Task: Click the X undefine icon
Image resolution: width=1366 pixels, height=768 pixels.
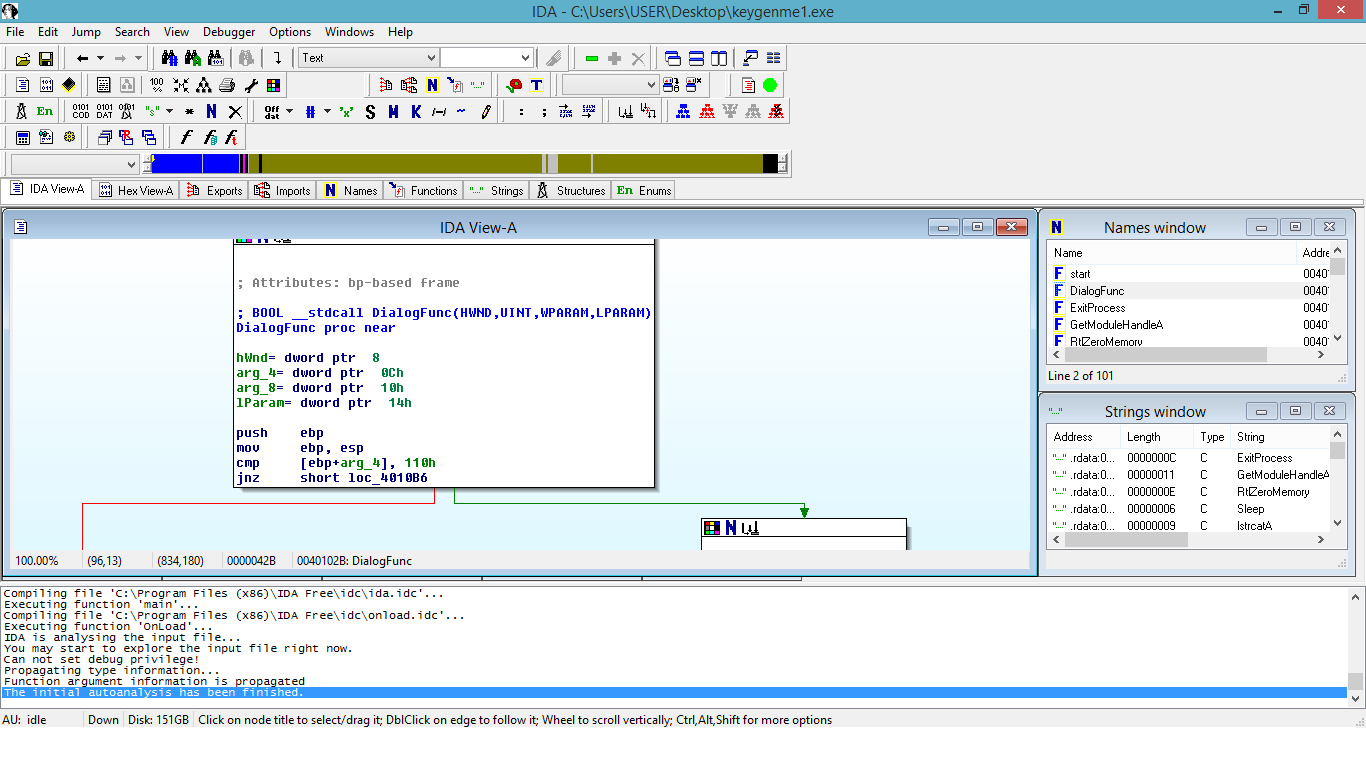Action: [x=235, y=111]
